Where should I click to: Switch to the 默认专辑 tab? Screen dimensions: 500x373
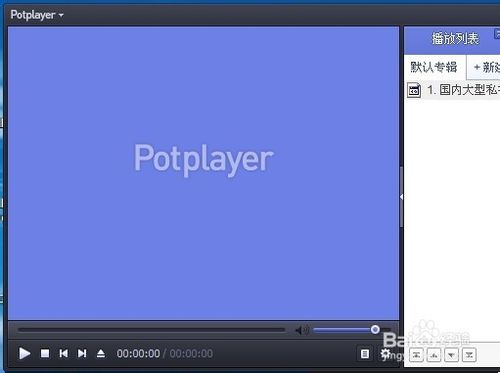tap(434, 67)
